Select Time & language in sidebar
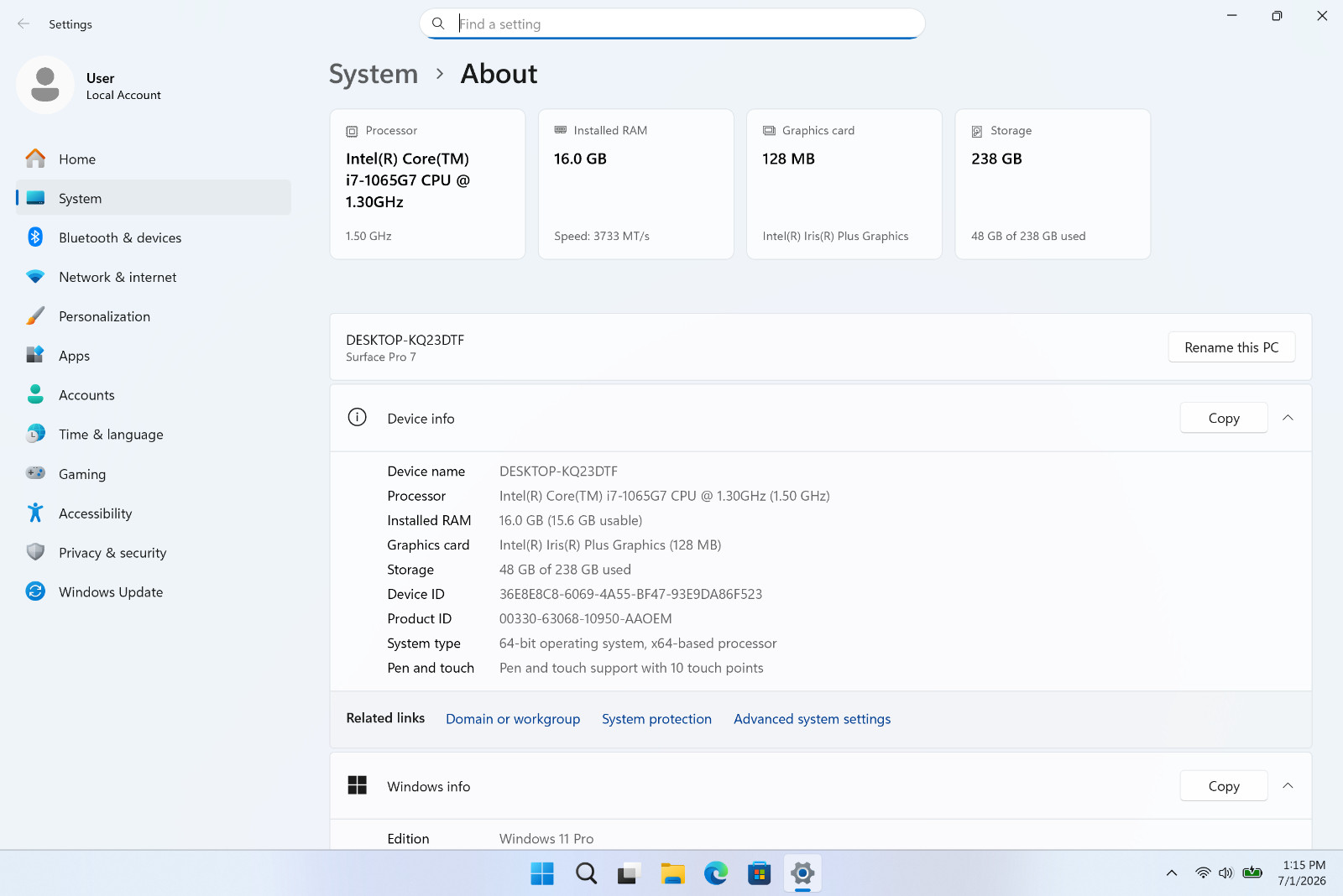Screen dimensions: 1343x896 point(153,435)
